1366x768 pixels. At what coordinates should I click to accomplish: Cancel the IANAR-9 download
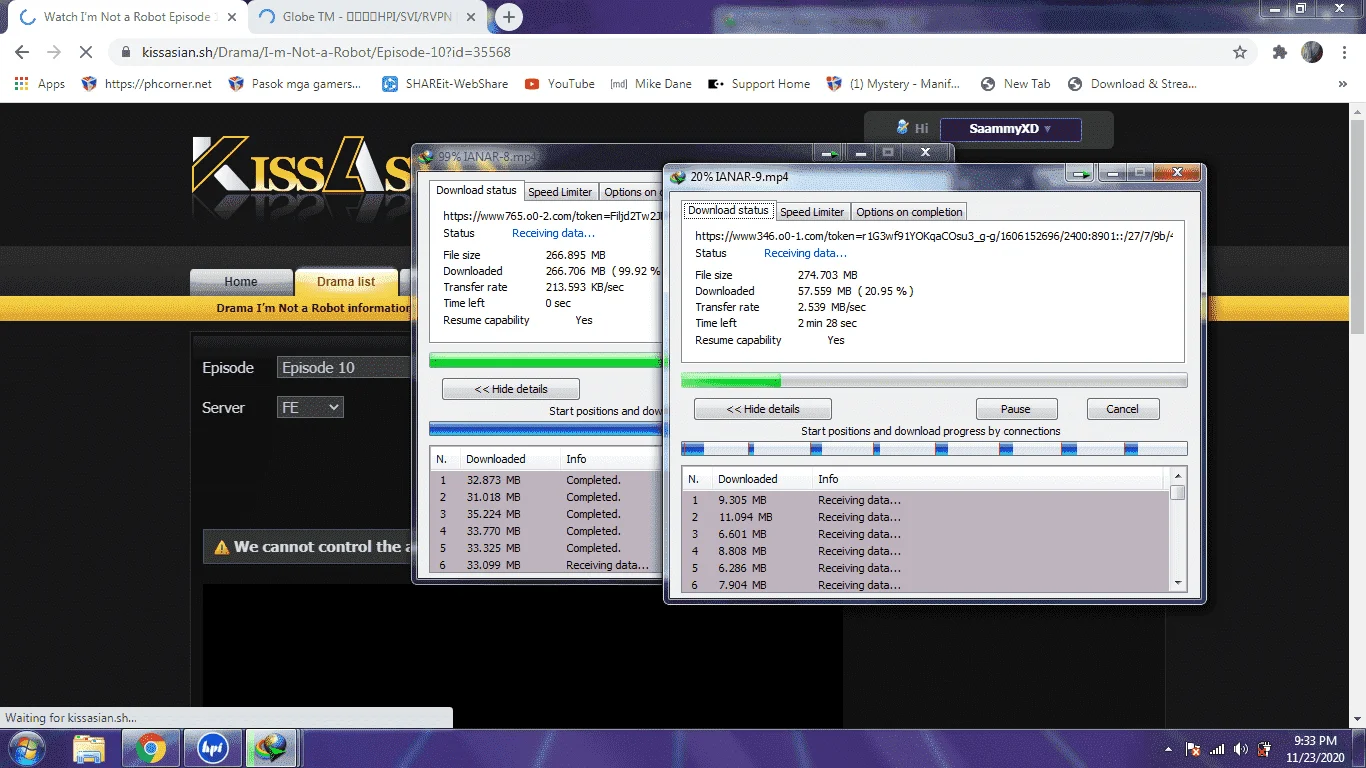coord(1122,409)
